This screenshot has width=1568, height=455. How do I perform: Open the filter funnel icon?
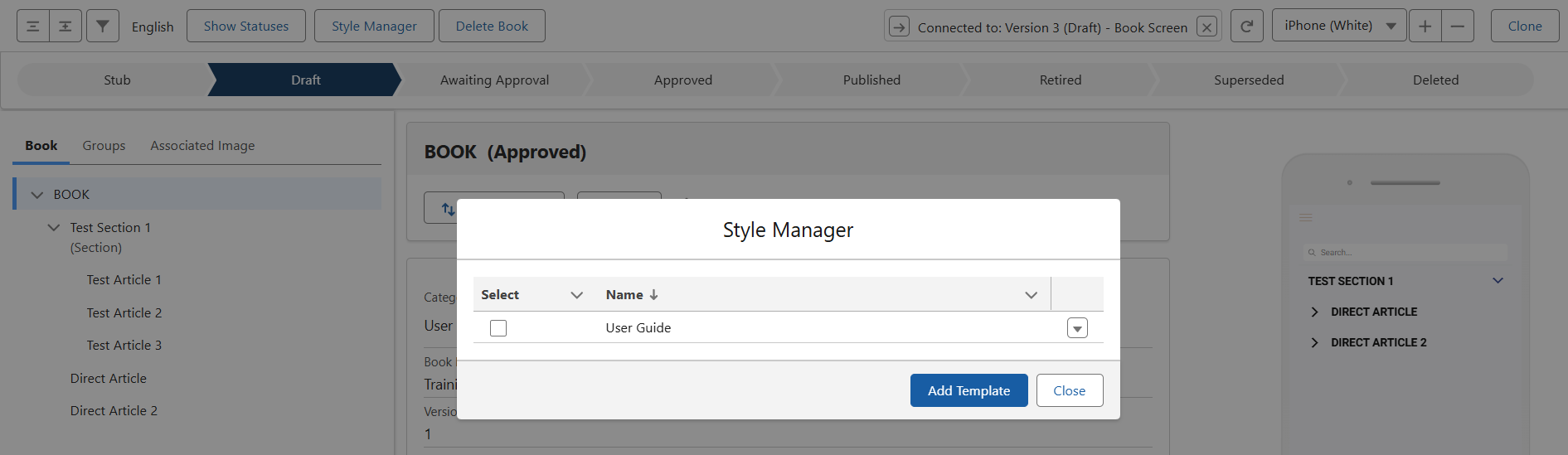[102, 27]
